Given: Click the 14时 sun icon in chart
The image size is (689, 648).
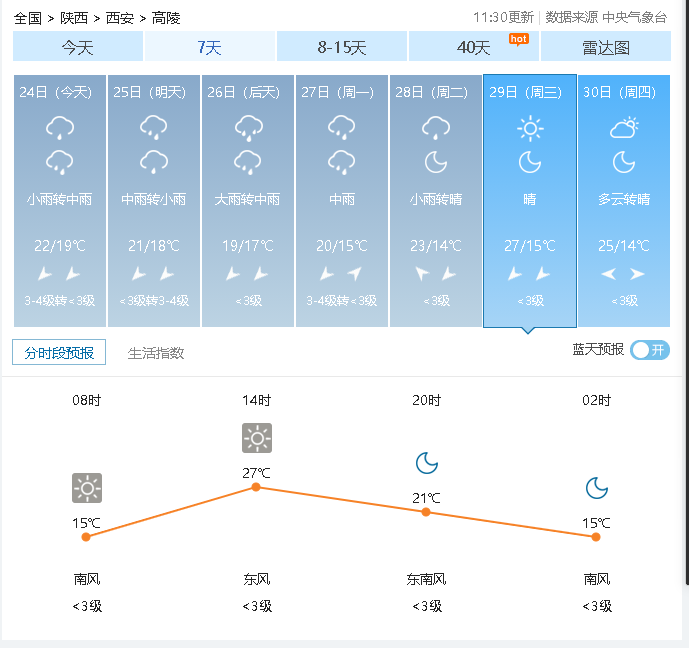Looking at the screenshot, I should pyautogui.click(x=257, y=438).
